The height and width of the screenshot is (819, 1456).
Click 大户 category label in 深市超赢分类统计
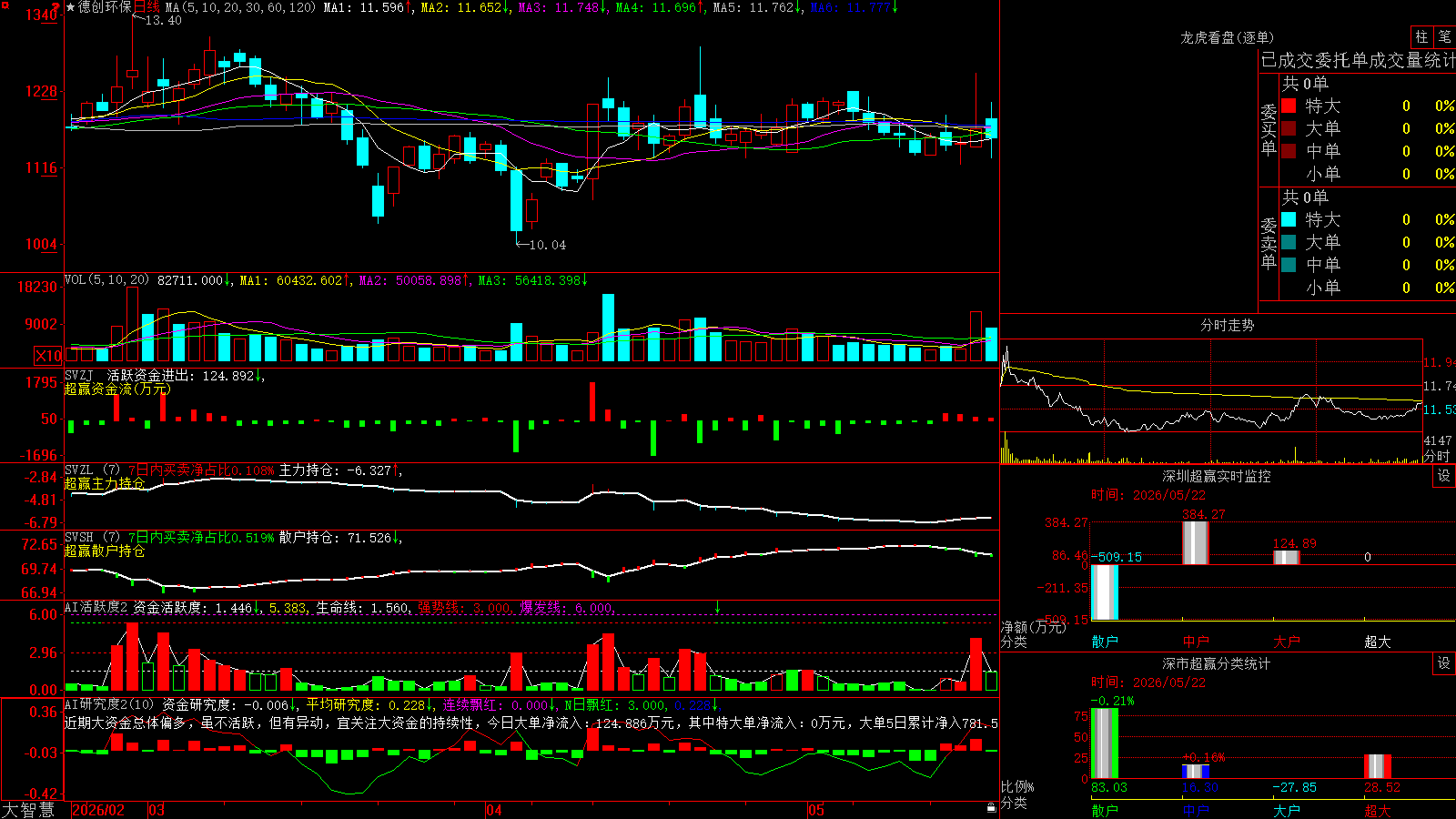point(1286,810)
